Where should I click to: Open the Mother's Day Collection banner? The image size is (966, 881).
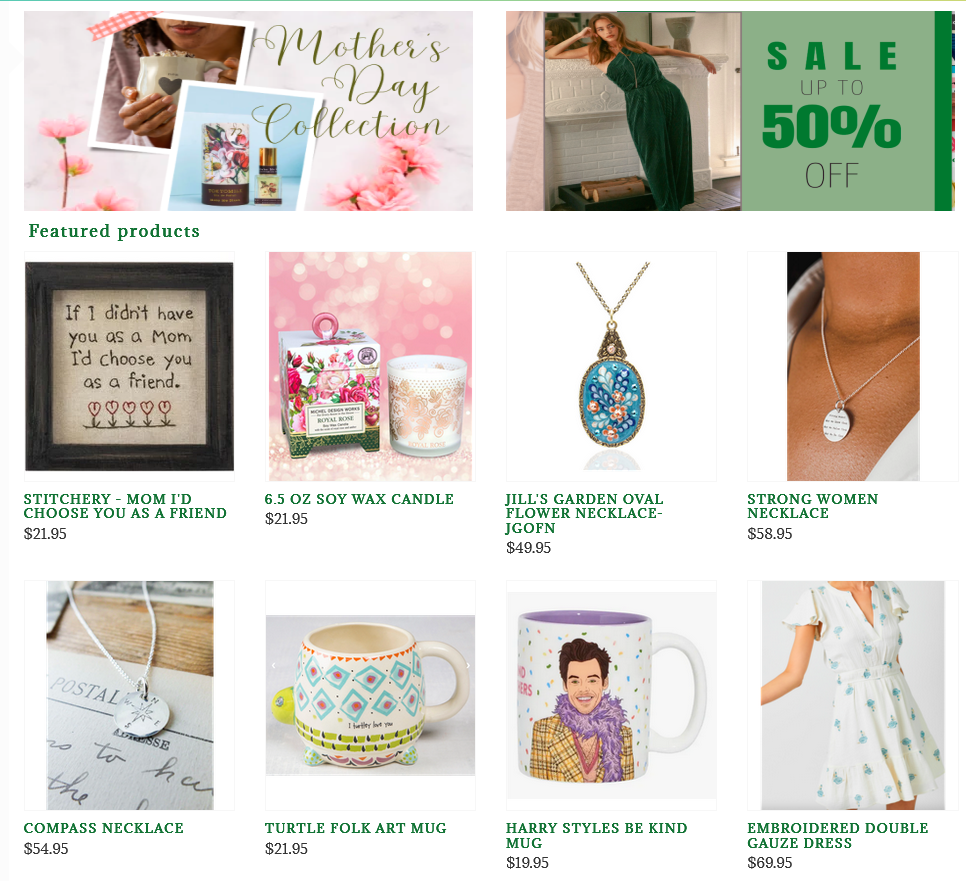tap(248, 111)
